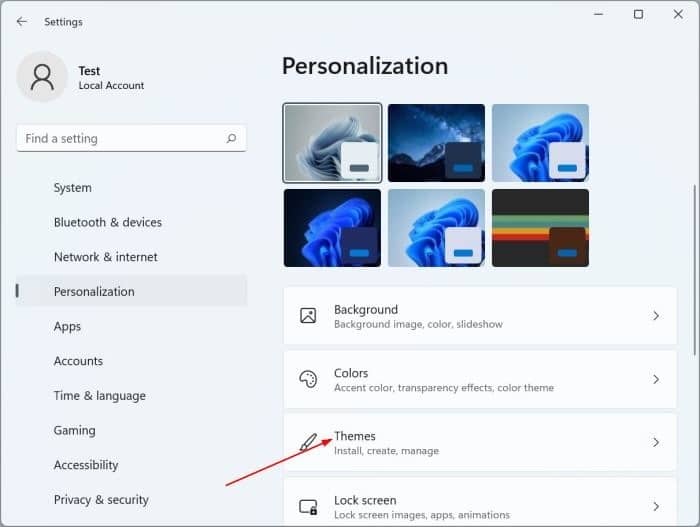The width and height of the screenshot is (700, 527).
Task: Click the Colors palette icon
Action: tap(308, 379)
